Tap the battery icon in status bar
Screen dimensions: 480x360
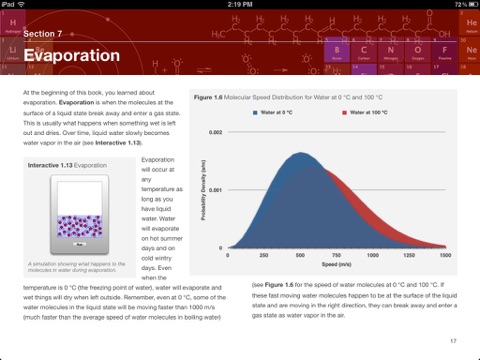pyautogui.click(x=473, y=4)
